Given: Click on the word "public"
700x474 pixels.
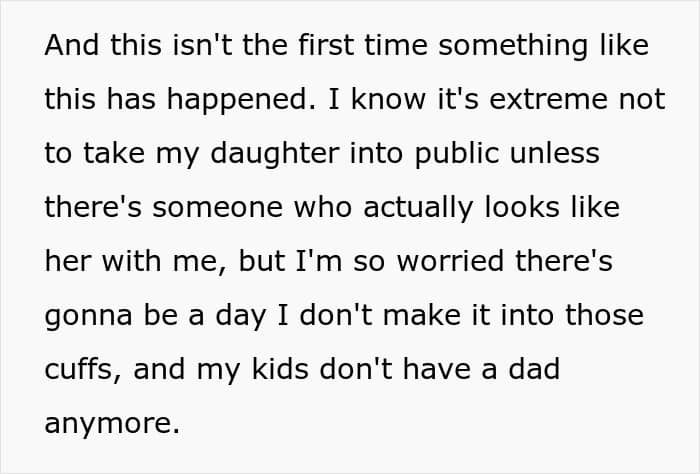Looking at the screenshot, I should (456, 154).
